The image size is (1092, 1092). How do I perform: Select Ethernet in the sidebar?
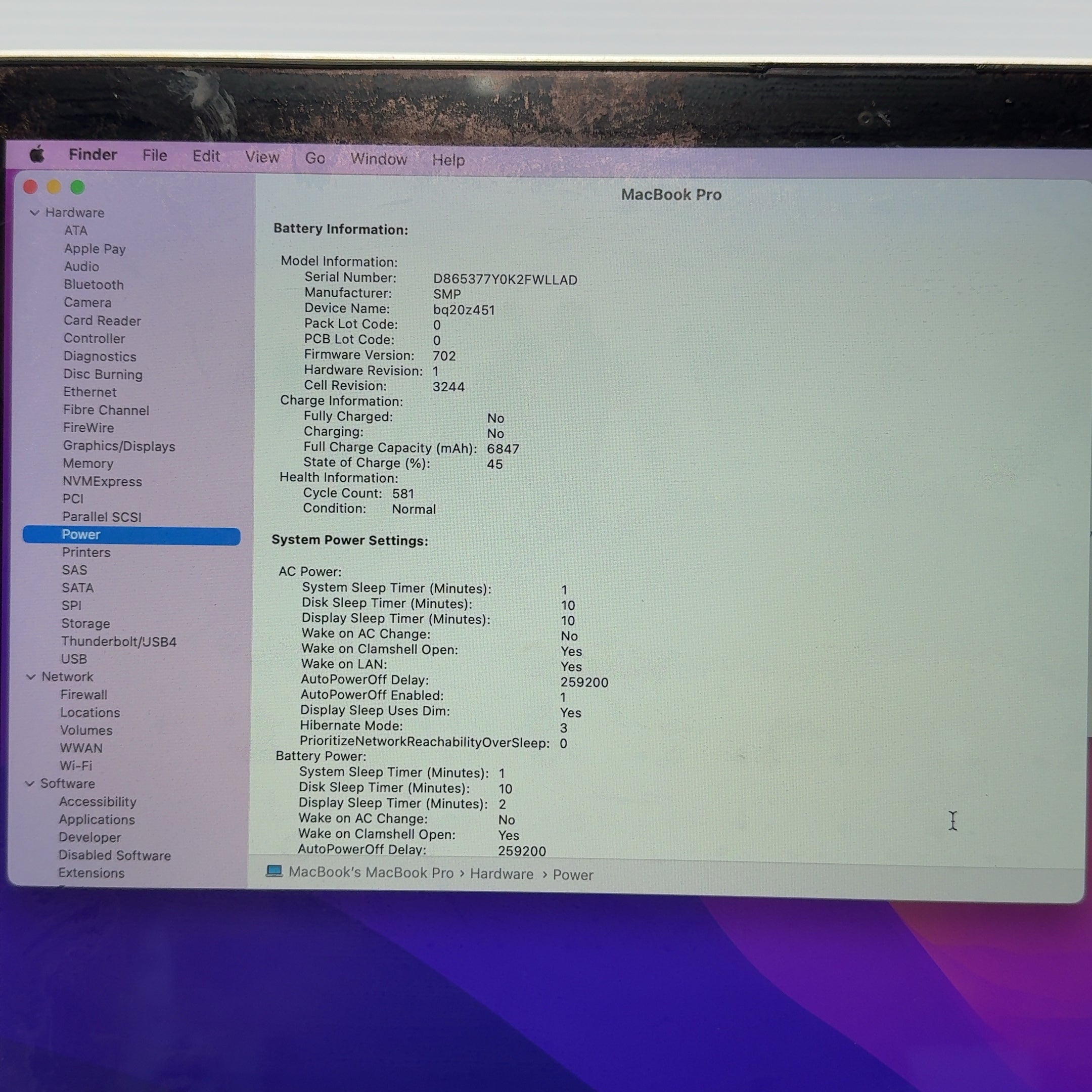[90, 392]
